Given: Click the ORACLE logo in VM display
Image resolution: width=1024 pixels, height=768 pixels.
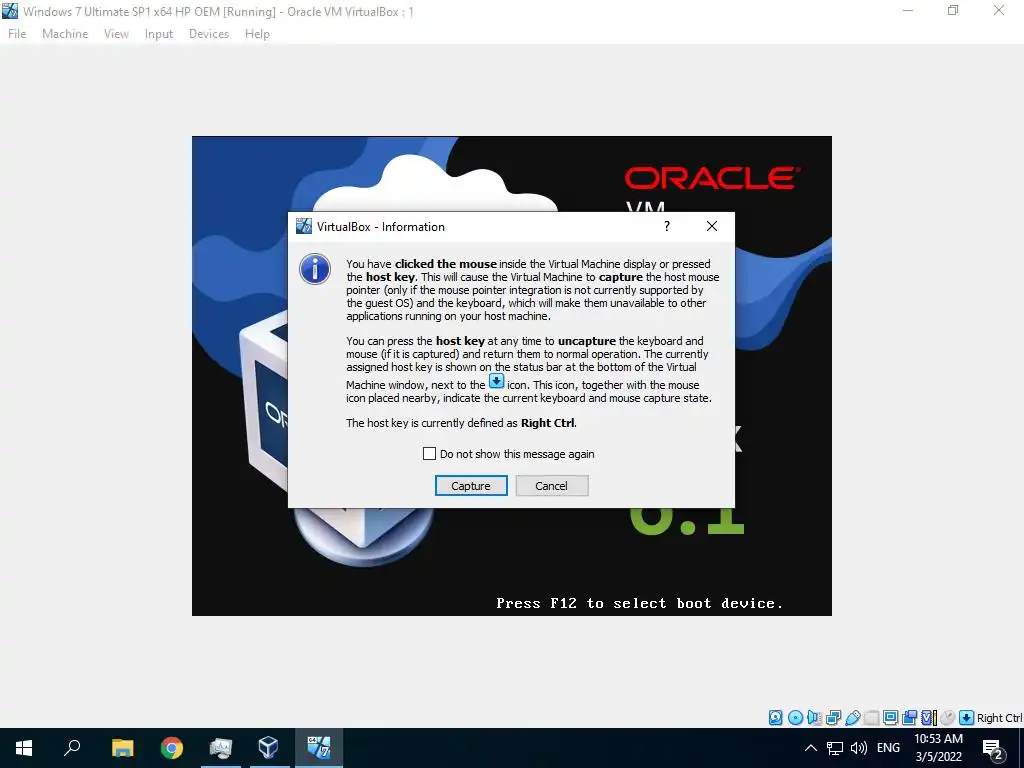Looking at the screenshot, I should [x=712, y=178].
